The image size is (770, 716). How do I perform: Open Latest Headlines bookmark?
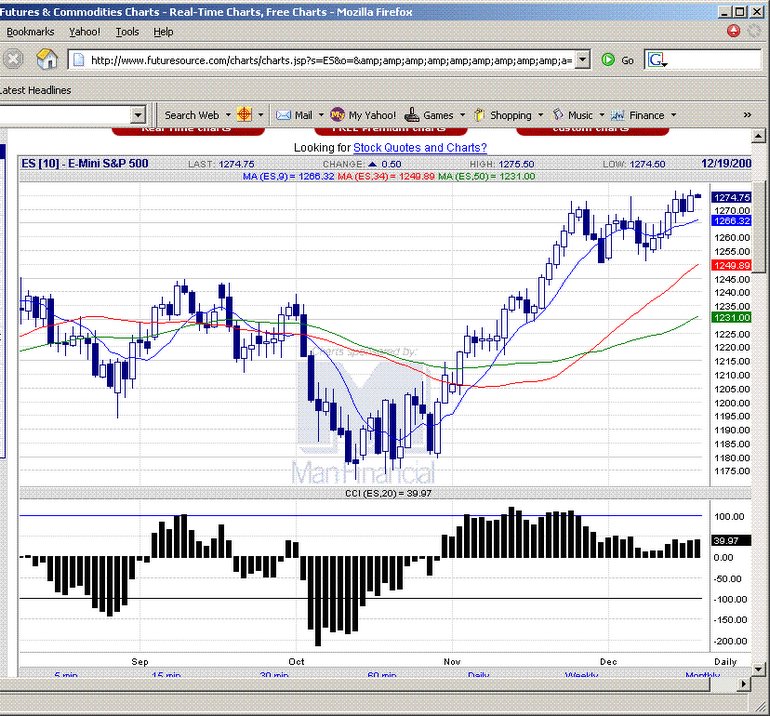coord(35,90)
